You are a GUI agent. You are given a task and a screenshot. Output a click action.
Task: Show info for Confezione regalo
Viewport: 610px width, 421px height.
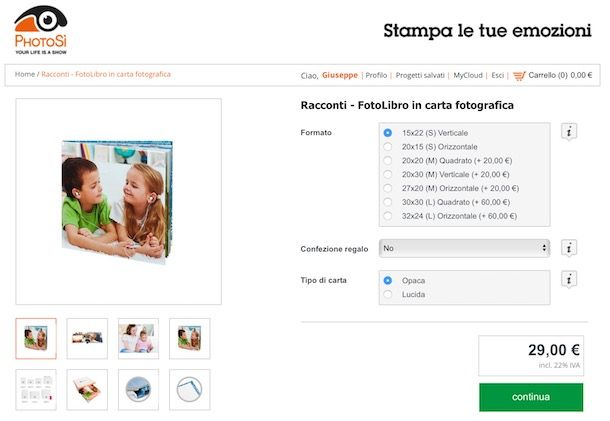point(569,248)
